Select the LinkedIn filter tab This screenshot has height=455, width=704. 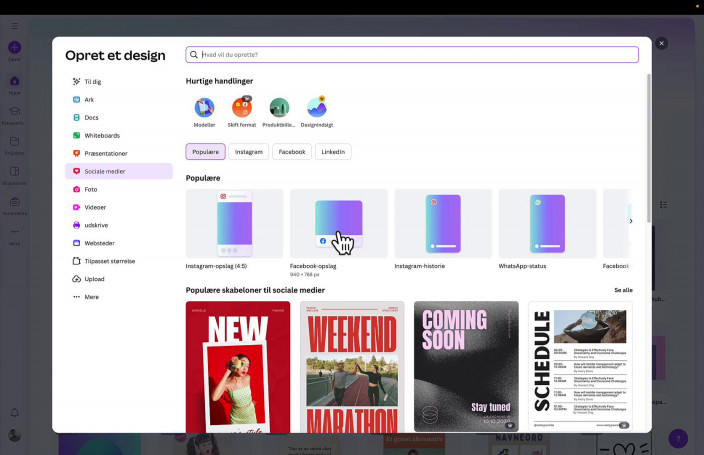pos(333,152)
